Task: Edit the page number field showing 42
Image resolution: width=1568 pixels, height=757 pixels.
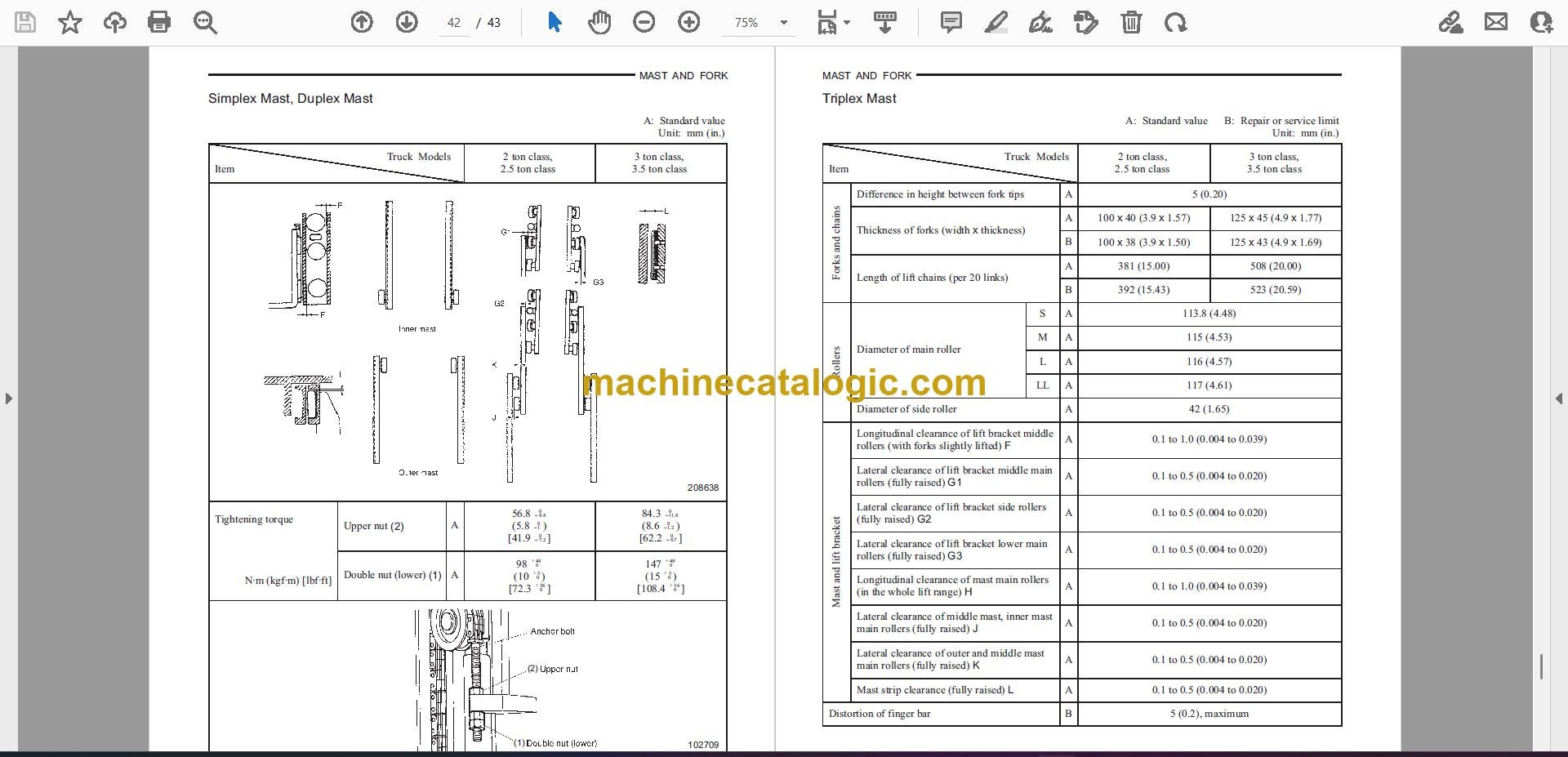Action: pos(454,23)
